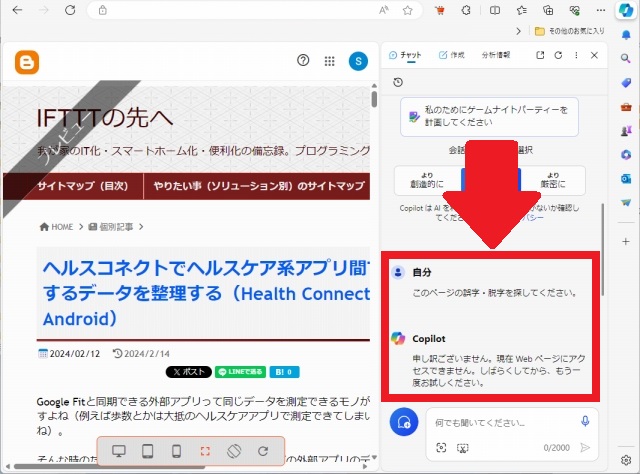The image size is (640, 474).
Task: Open the chat history clock icon
Action: click(398, 82)
